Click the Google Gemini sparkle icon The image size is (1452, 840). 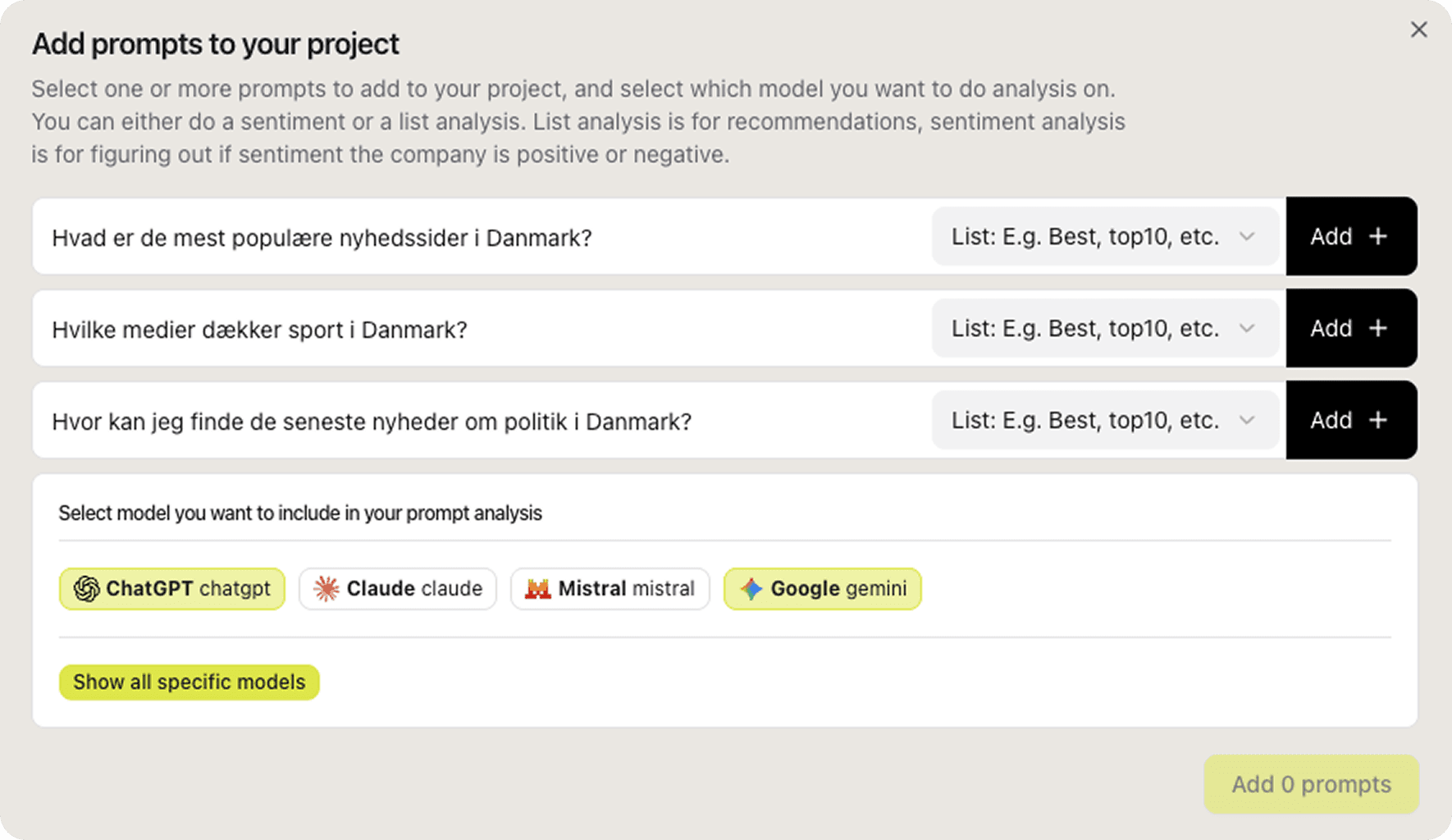tap(751, 589)
